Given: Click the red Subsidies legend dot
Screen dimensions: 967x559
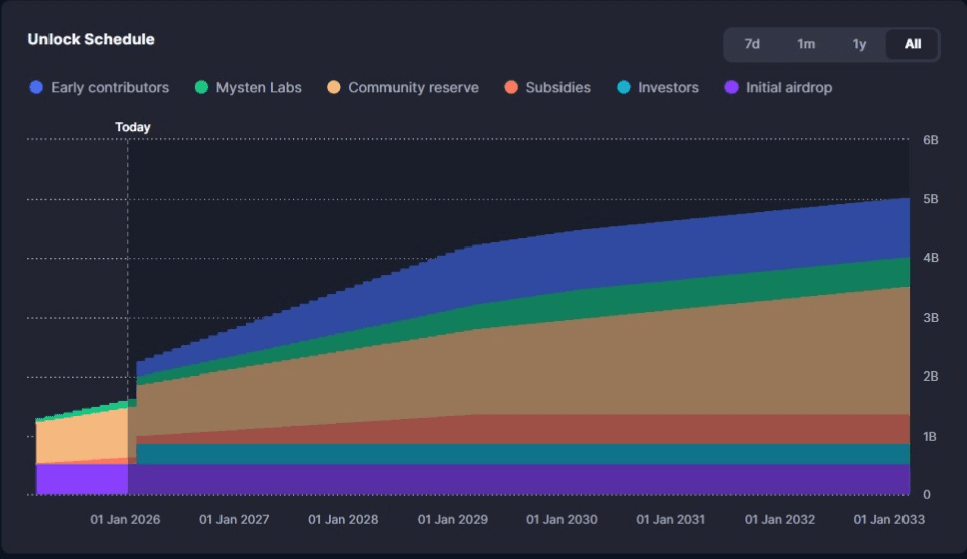Looking at the screenshot, I should point(511,88).
